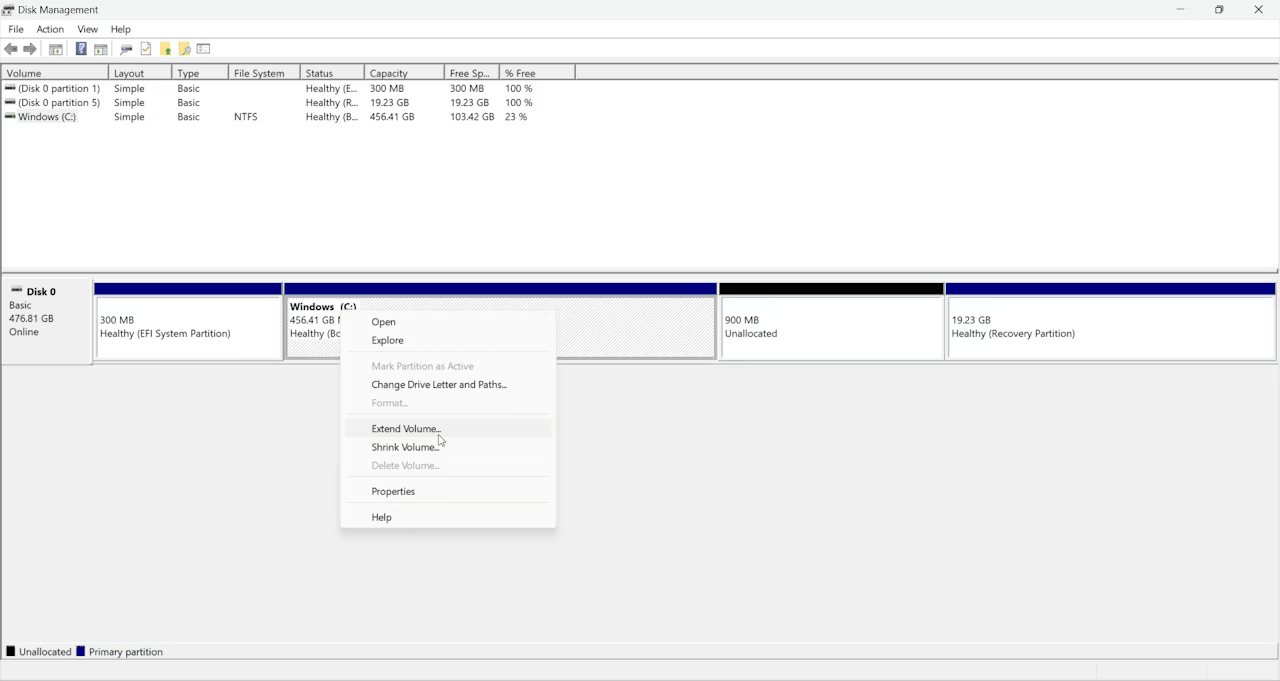Viewport: 1280px width, 681px height.
Task: Click Properties in the context menu
Action: point(393,491)
